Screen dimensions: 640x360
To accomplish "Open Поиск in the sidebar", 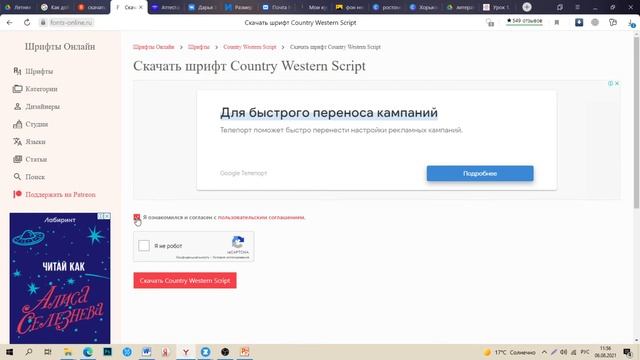I will (29, 177).
